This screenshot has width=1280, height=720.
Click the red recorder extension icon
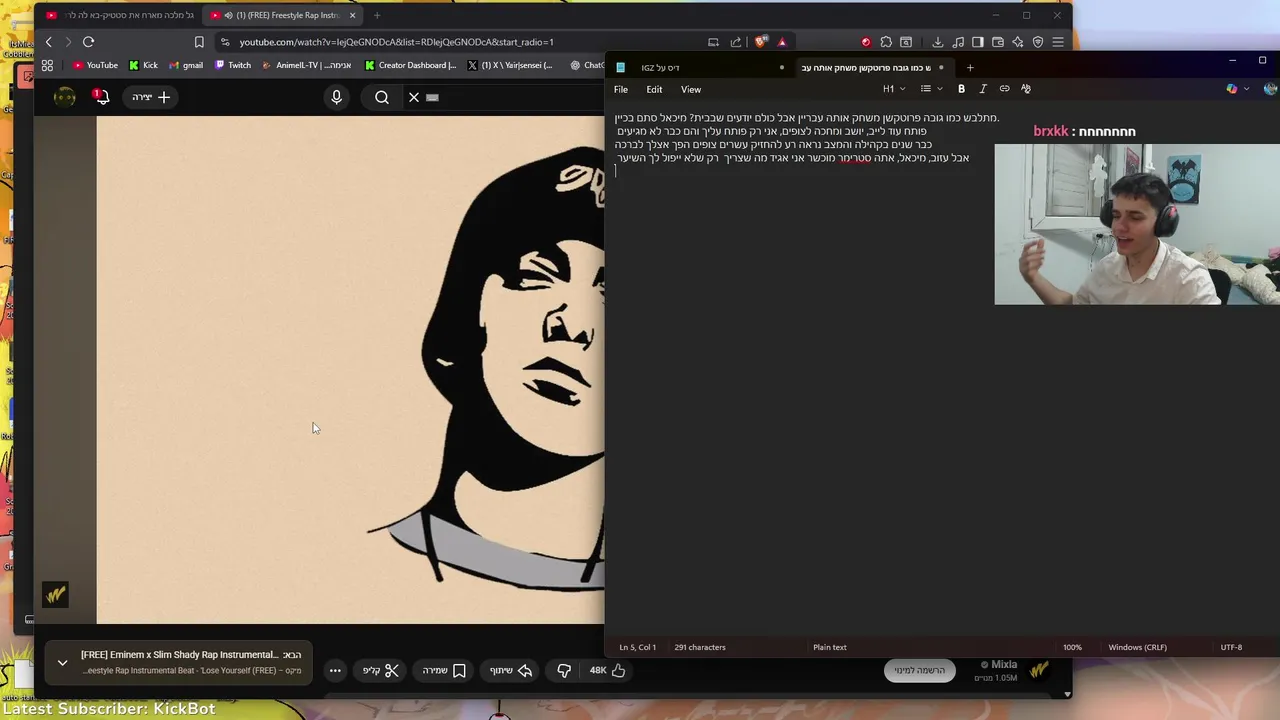[x=866, y=42]
